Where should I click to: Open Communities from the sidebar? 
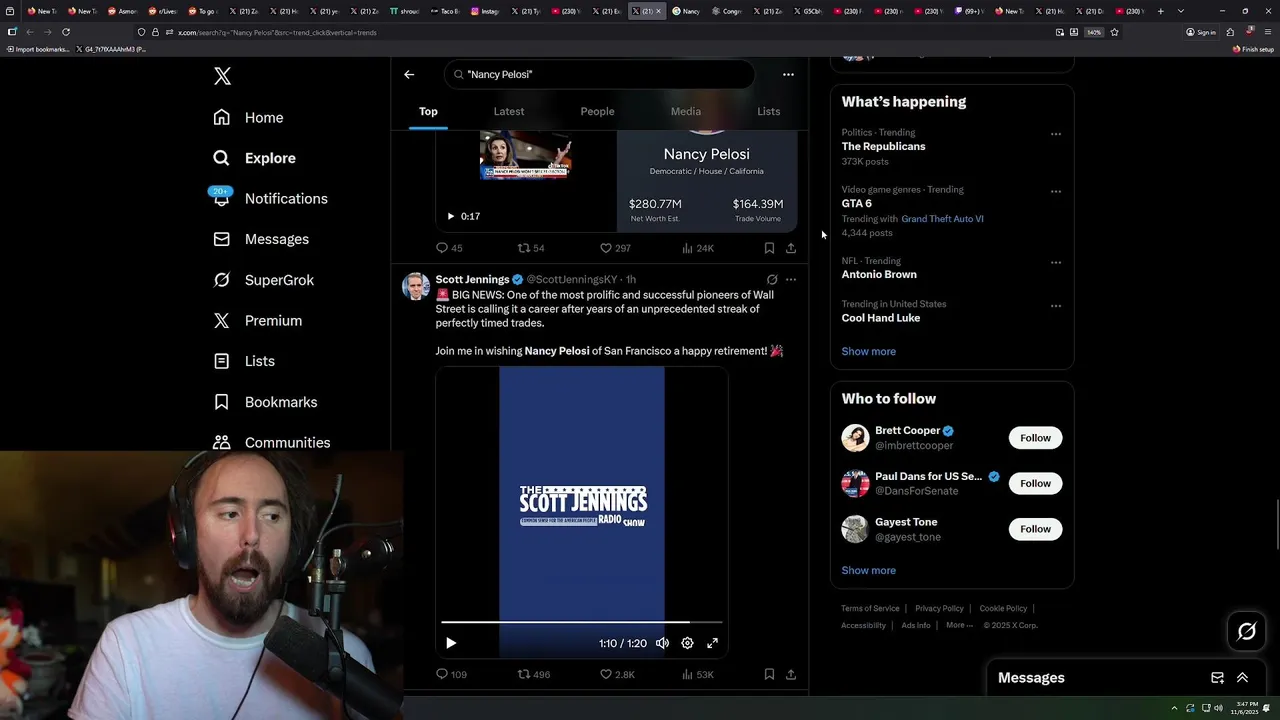[x=271, y=442]
